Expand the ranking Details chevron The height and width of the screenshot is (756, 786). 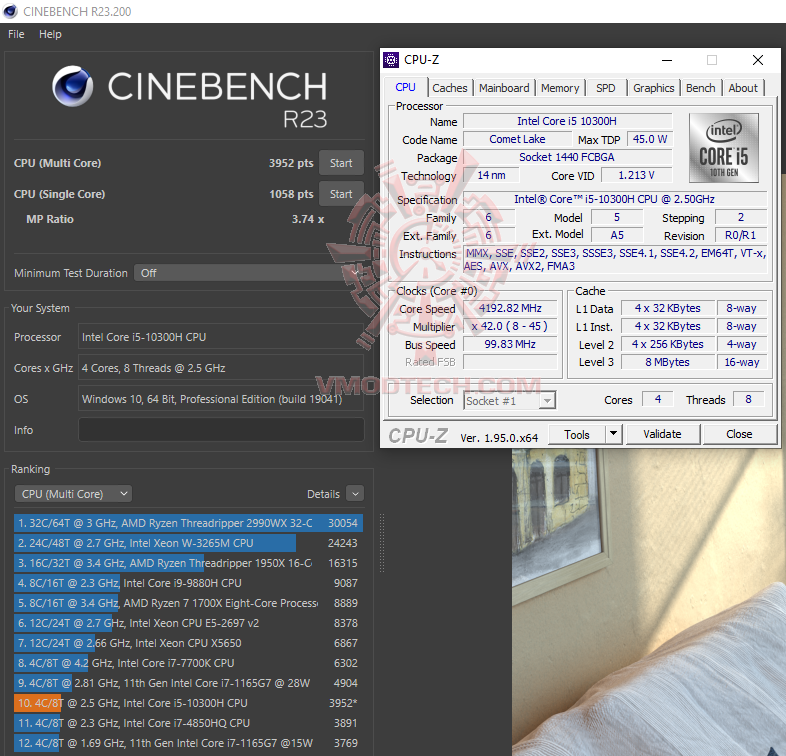tap(355, 494)
